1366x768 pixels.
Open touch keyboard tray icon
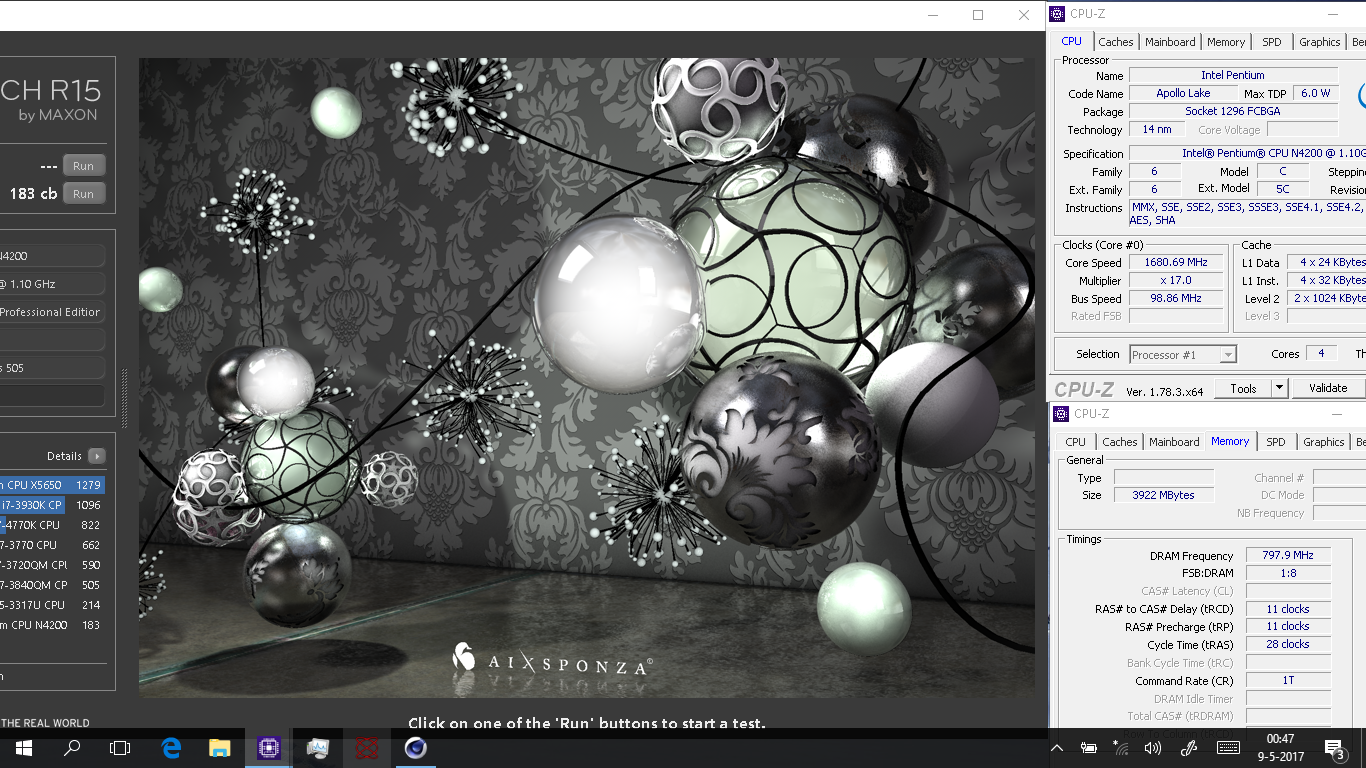[x=1229, y=748]
